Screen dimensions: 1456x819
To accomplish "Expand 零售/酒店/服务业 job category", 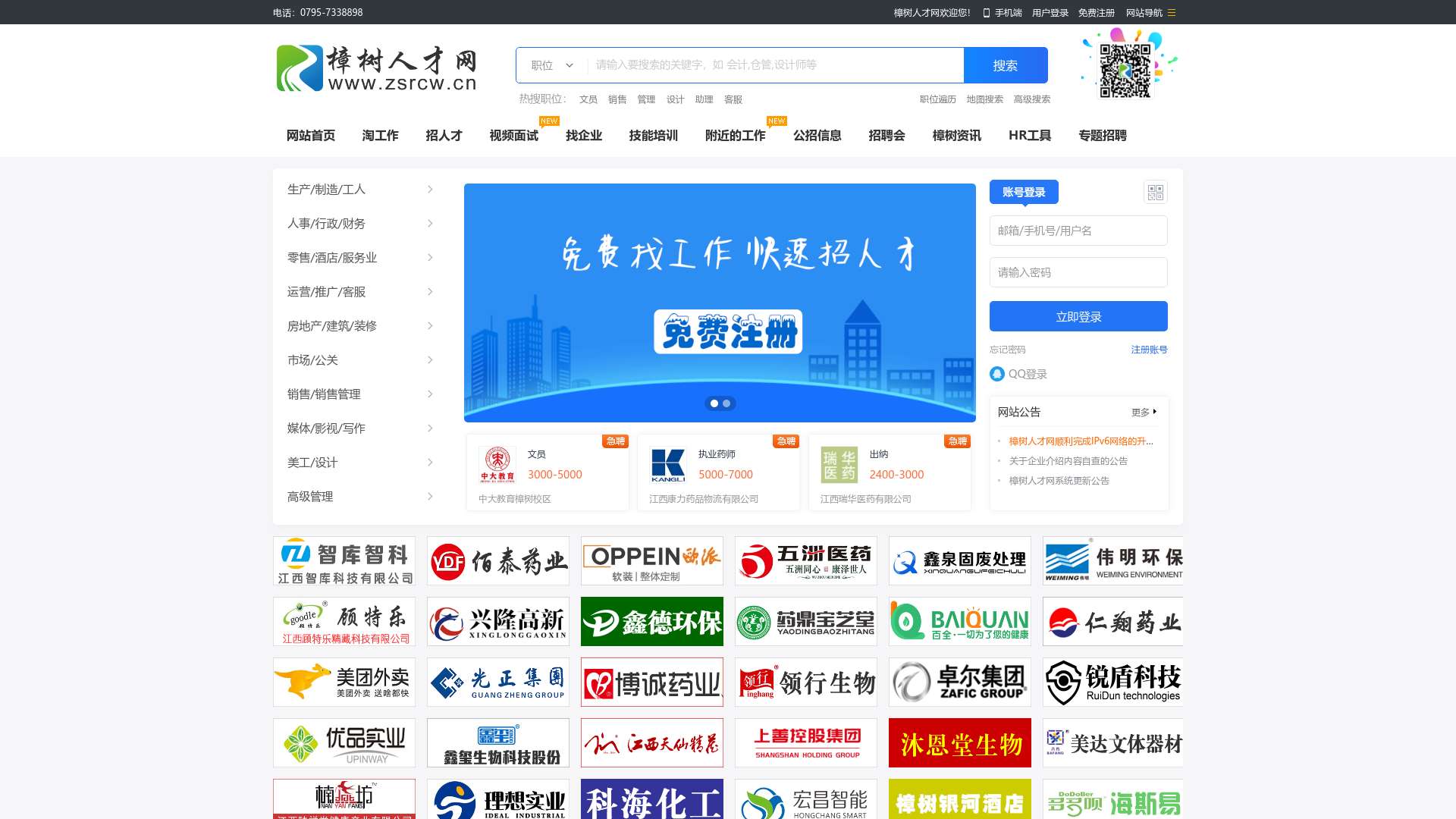I will pyautogui.click(x=360, y=258).
